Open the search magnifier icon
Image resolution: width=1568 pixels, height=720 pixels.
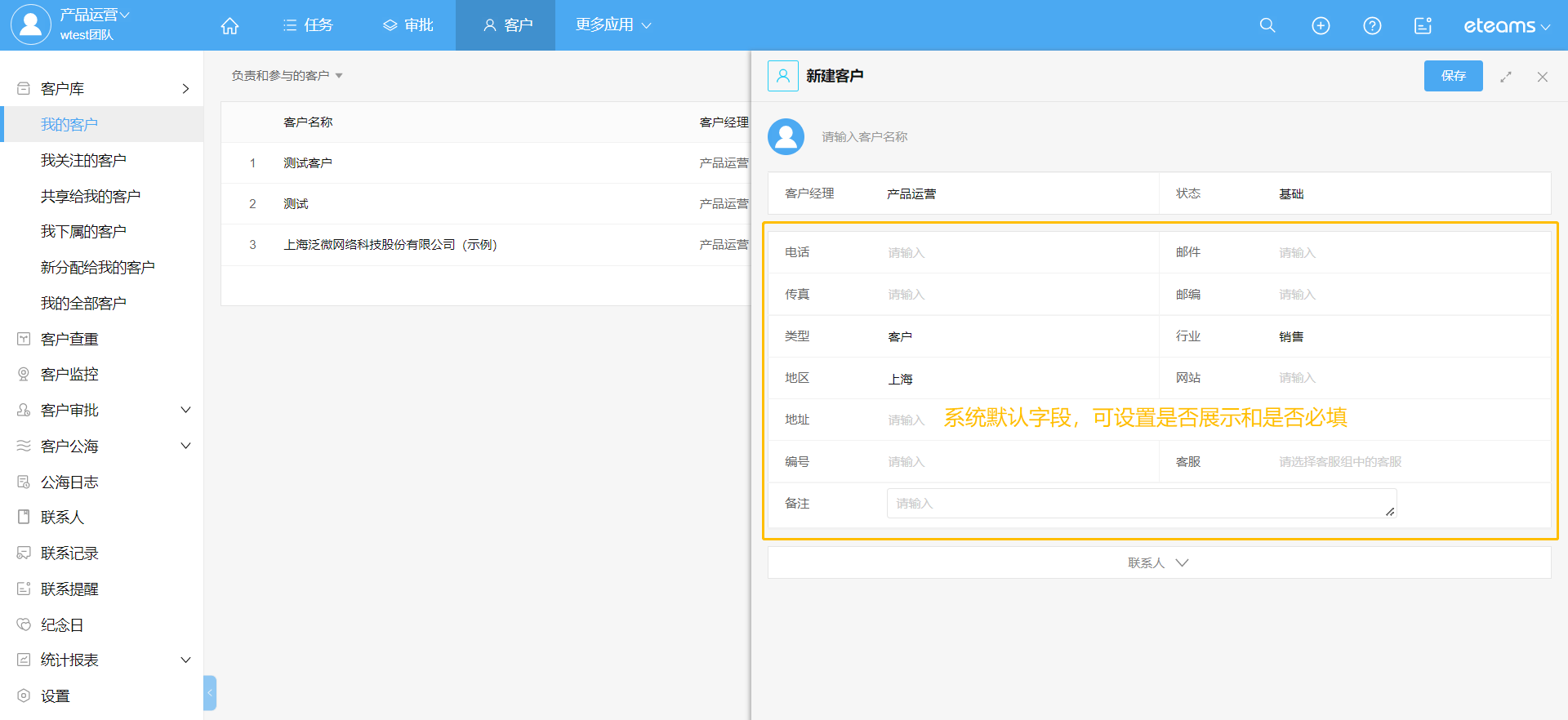(x=1267, y=25)
